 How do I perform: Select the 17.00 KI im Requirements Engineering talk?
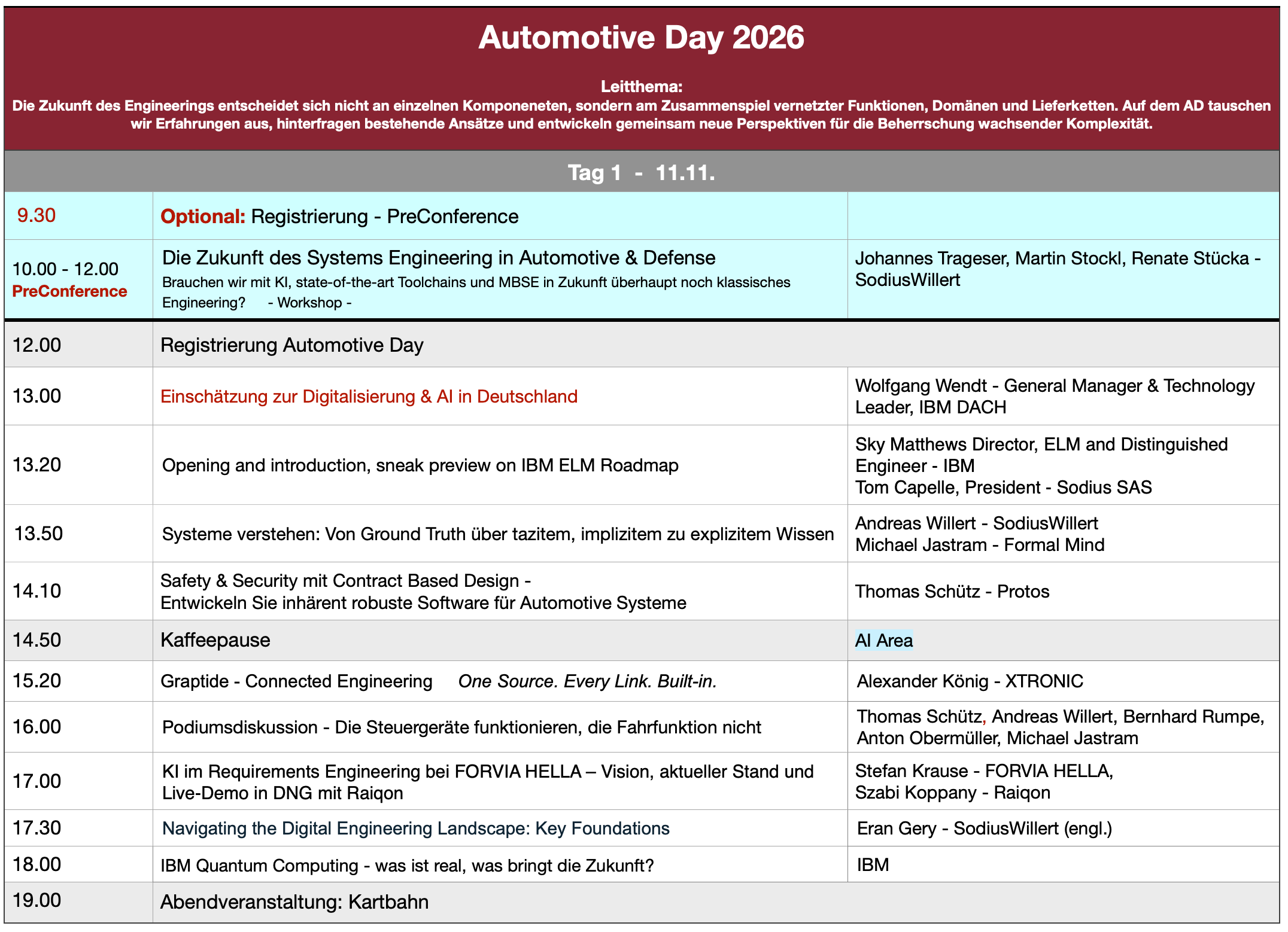click(x=488, y=782)
